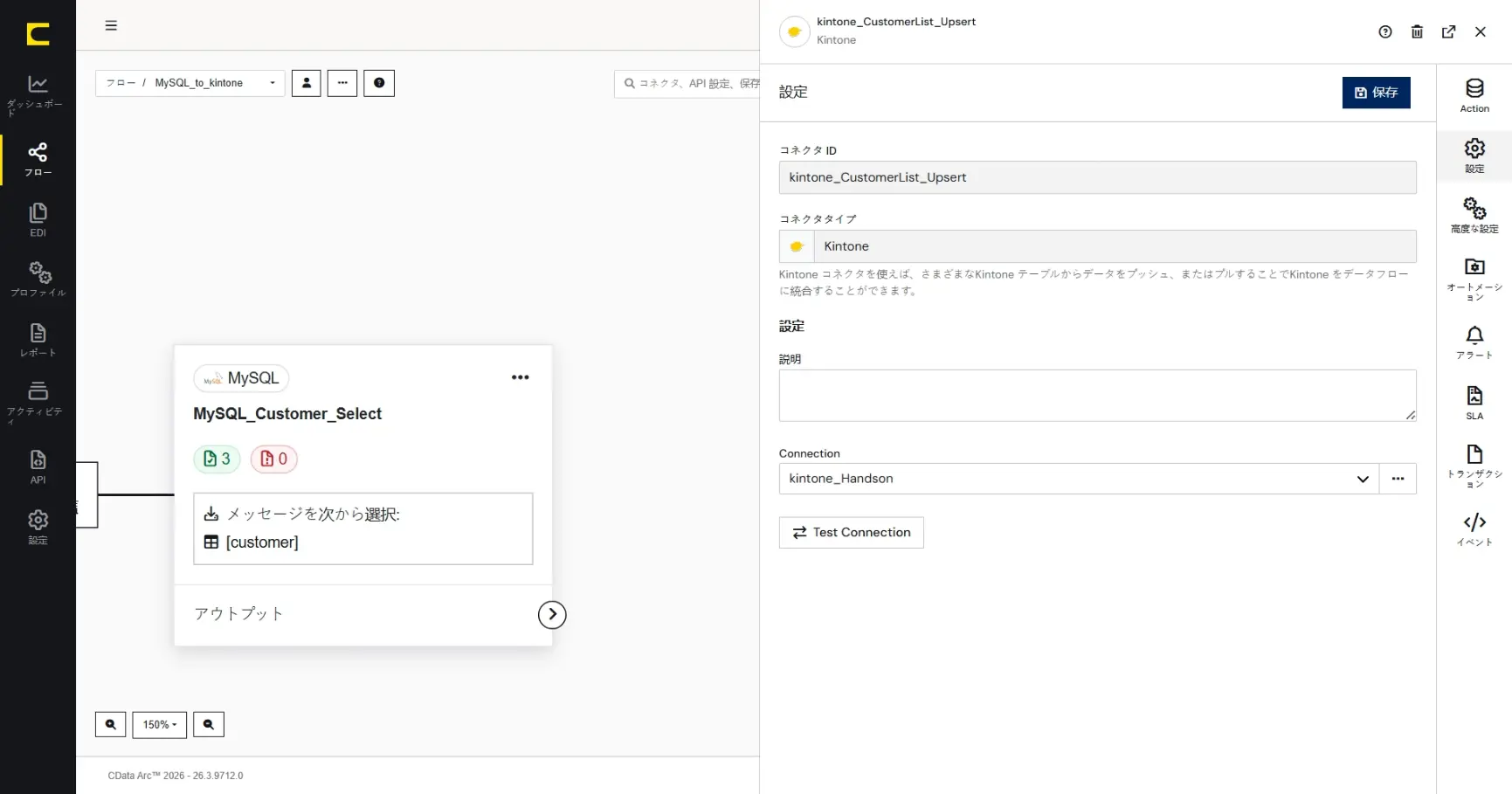1512x794 pixels.
Task: Click the コネクタタイプ Kintone field
Action: 1097,246
